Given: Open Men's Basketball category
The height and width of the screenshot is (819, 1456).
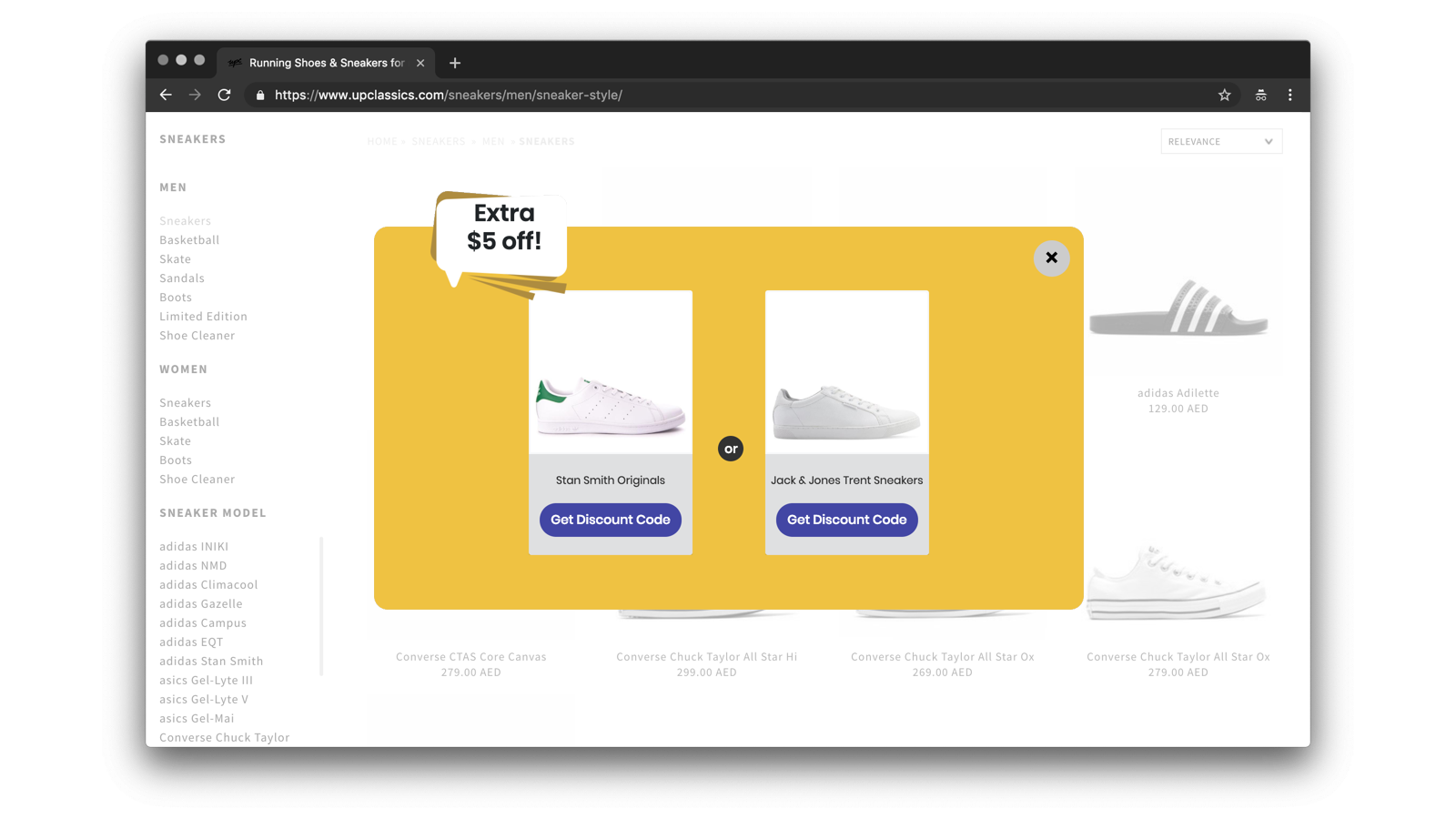Looking at the screenshot, I should [x=189, y=240].
